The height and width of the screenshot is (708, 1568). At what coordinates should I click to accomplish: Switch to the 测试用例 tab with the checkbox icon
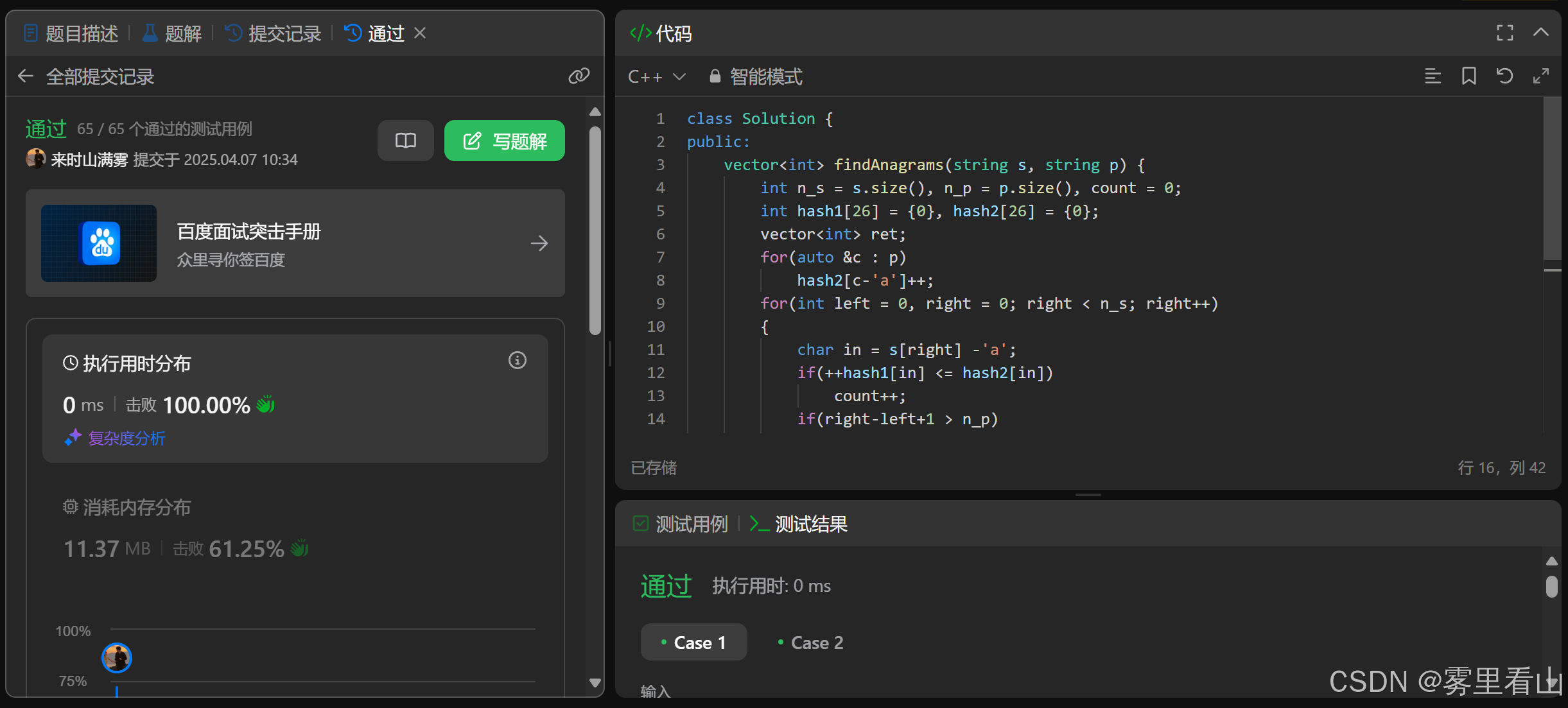click(681, 524)
